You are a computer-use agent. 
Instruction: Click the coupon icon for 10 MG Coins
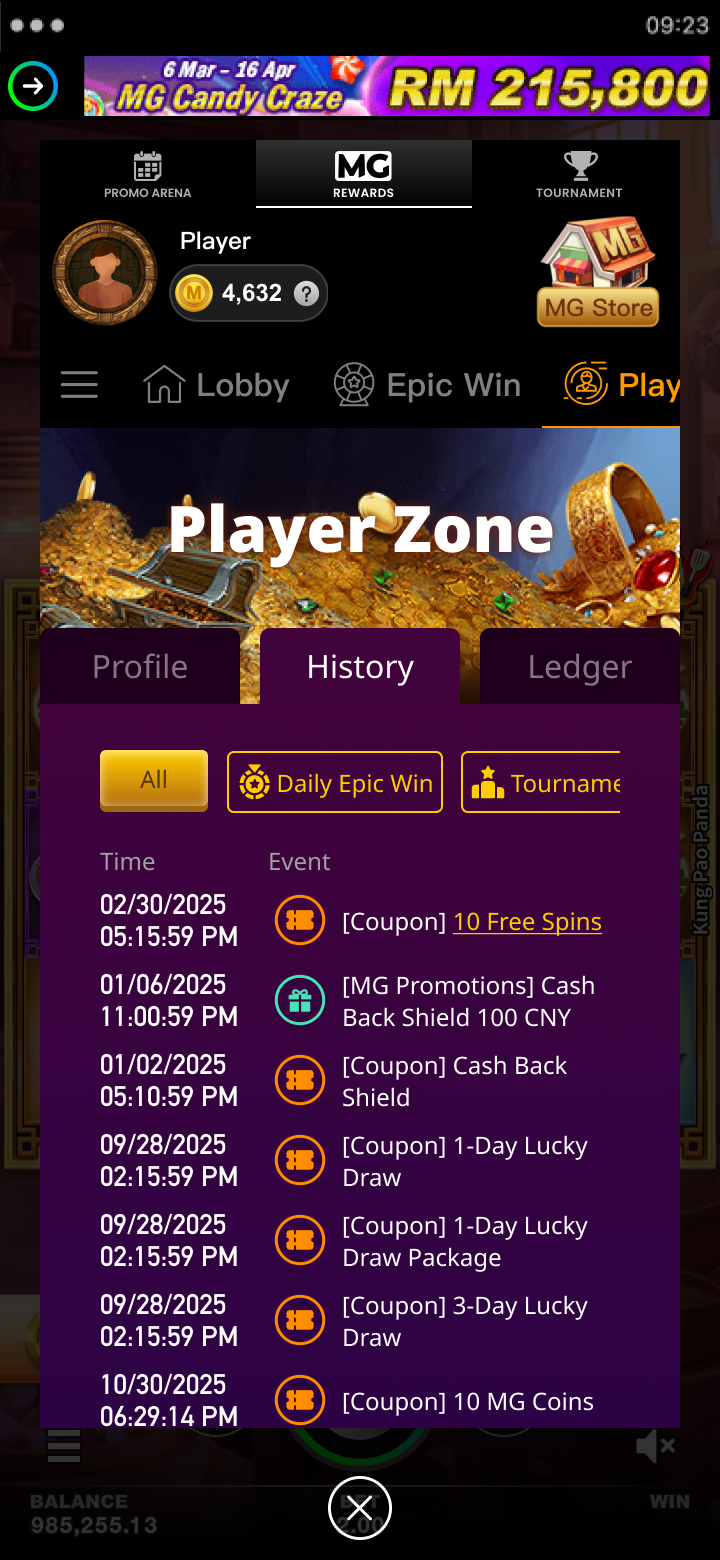click(300, 1401)
